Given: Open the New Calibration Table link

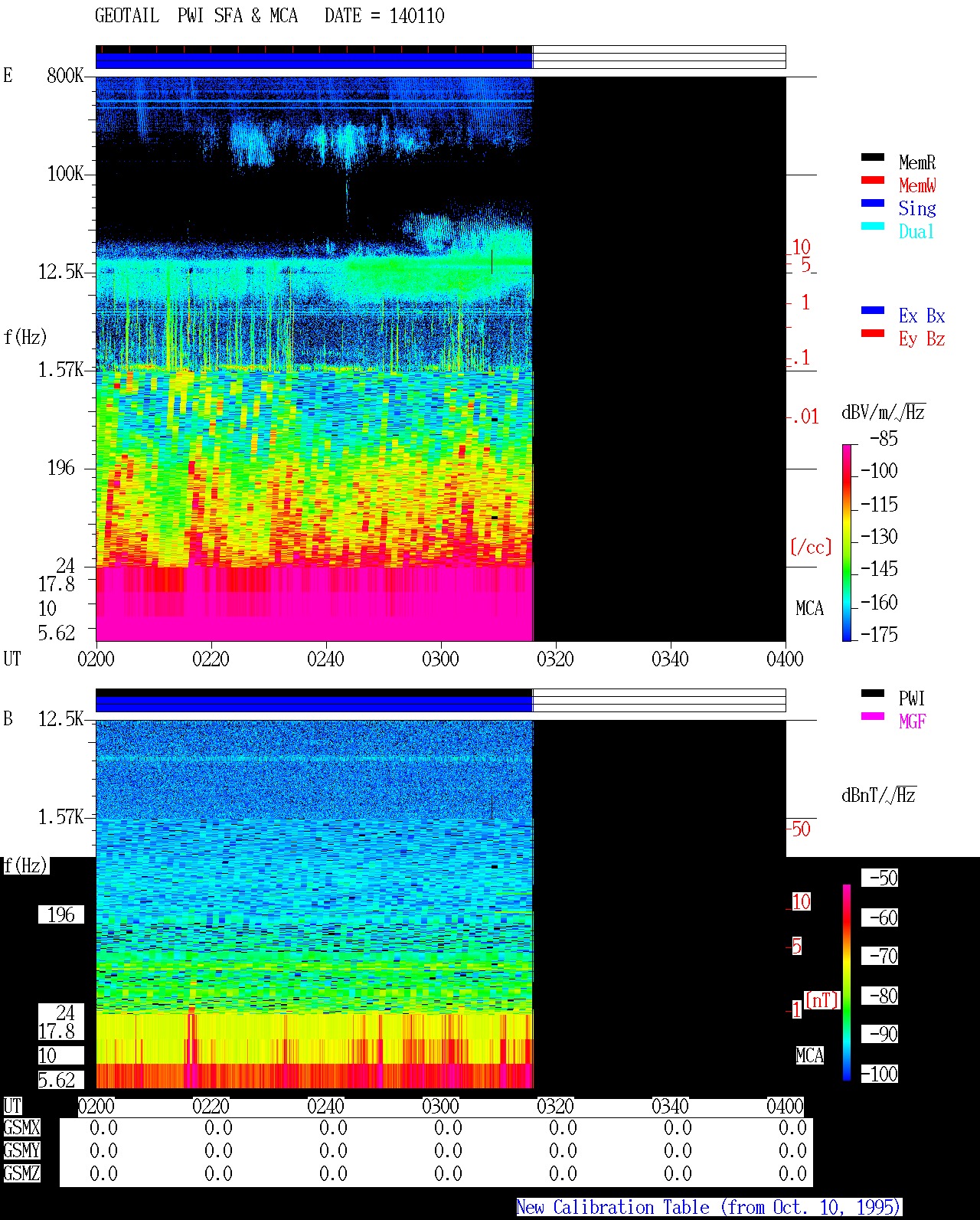Looking at the screenshot, I should pyautogui.click(x=708, y=1208).
